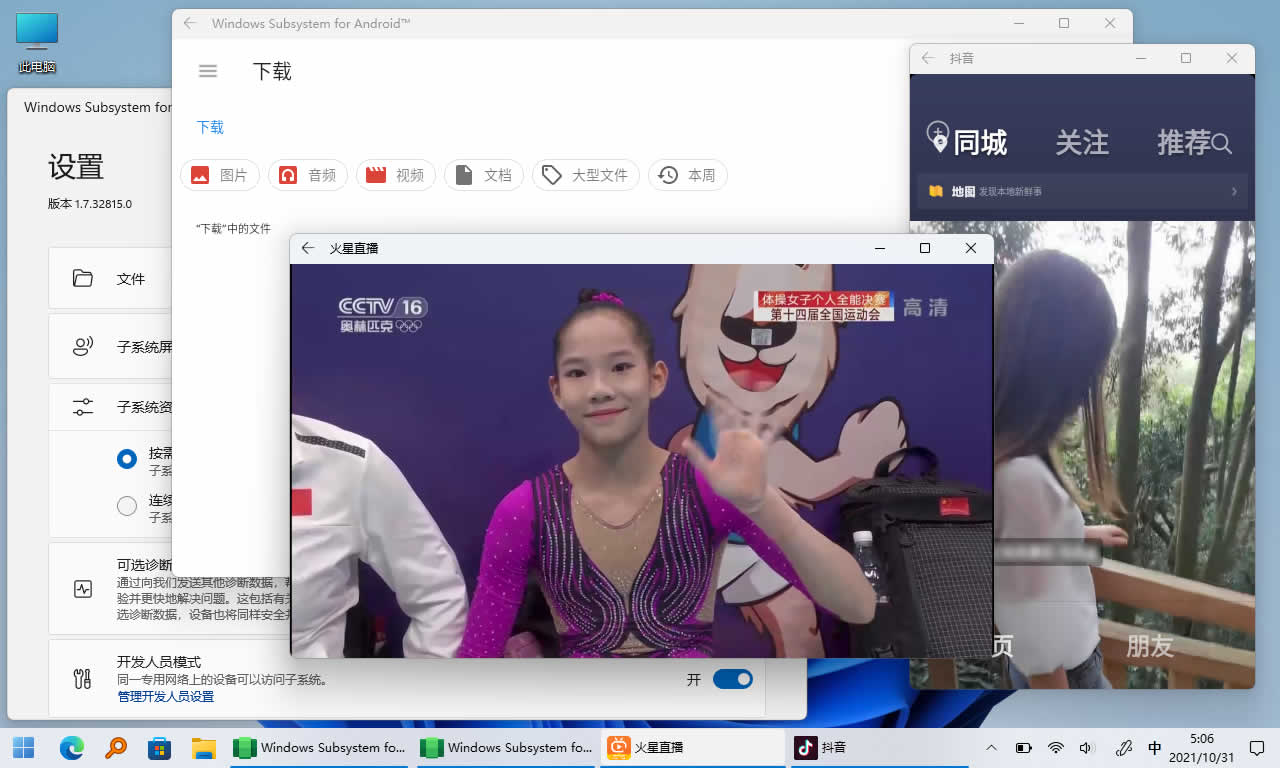The height and width of the screenshot is (768, 1280).
Task: Go back in the 火星直播 window
Action: 308,248
